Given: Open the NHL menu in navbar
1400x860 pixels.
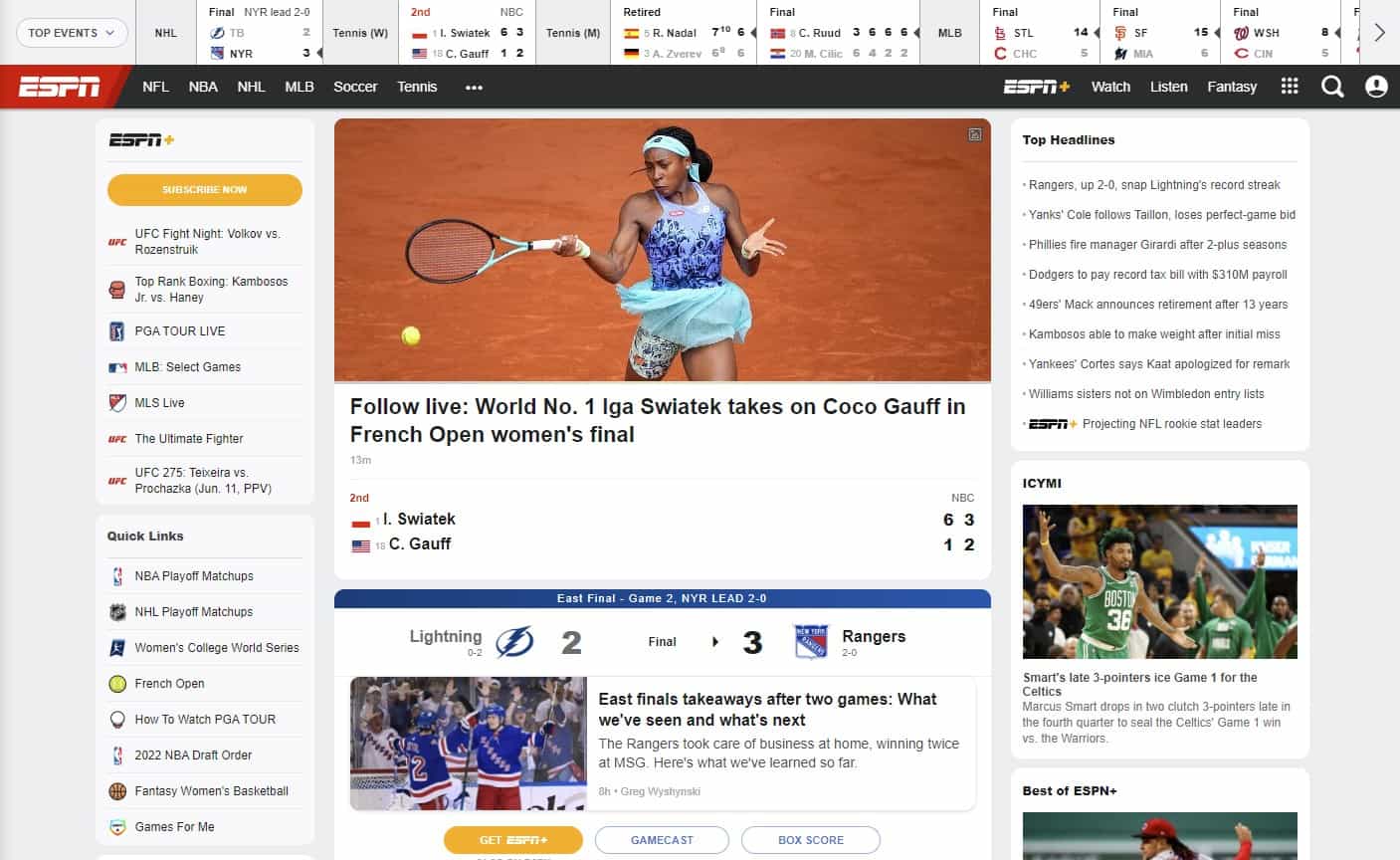Looking at the screenshot, I should (x=251, y=87).
